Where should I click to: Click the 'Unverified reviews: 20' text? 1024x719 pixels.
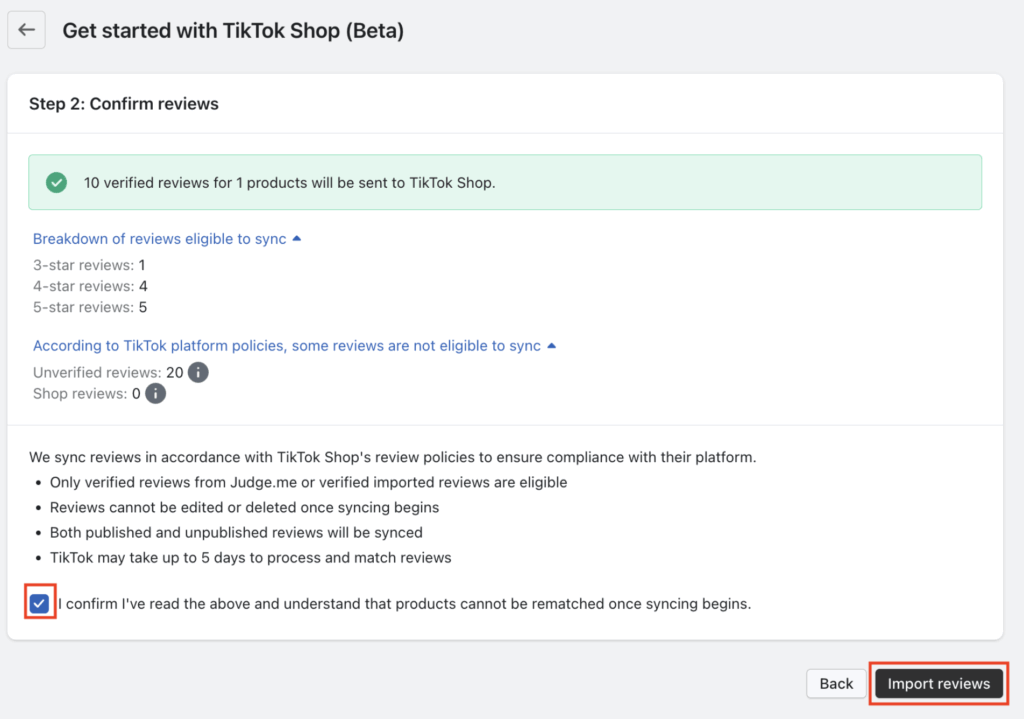point(107,372)
